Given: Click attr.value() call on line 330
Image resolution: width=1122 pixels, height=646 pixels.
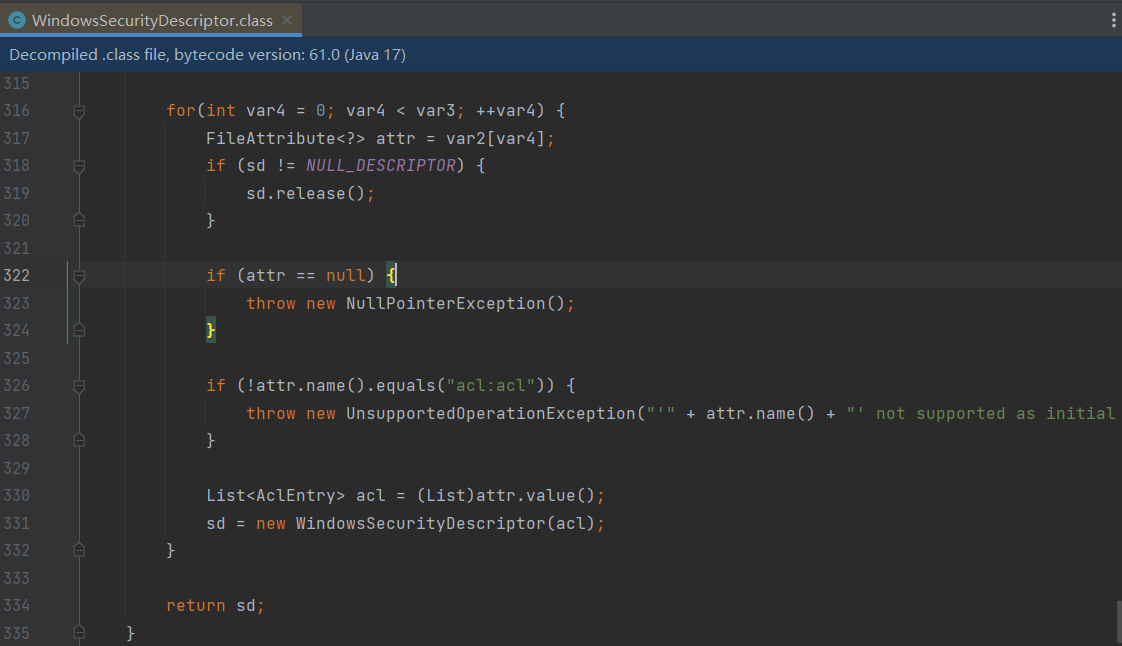Looking at the screenshot, I should pyautogui.click(x=535, y=496).
